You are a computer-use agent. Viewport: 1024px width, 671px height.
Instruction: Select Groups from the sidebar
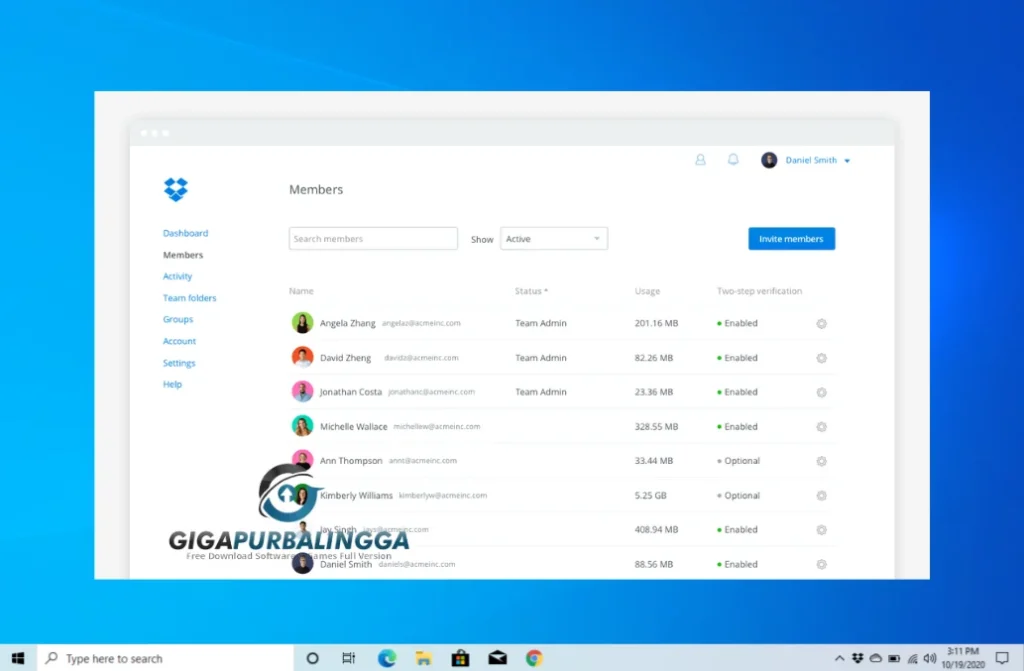177,319
